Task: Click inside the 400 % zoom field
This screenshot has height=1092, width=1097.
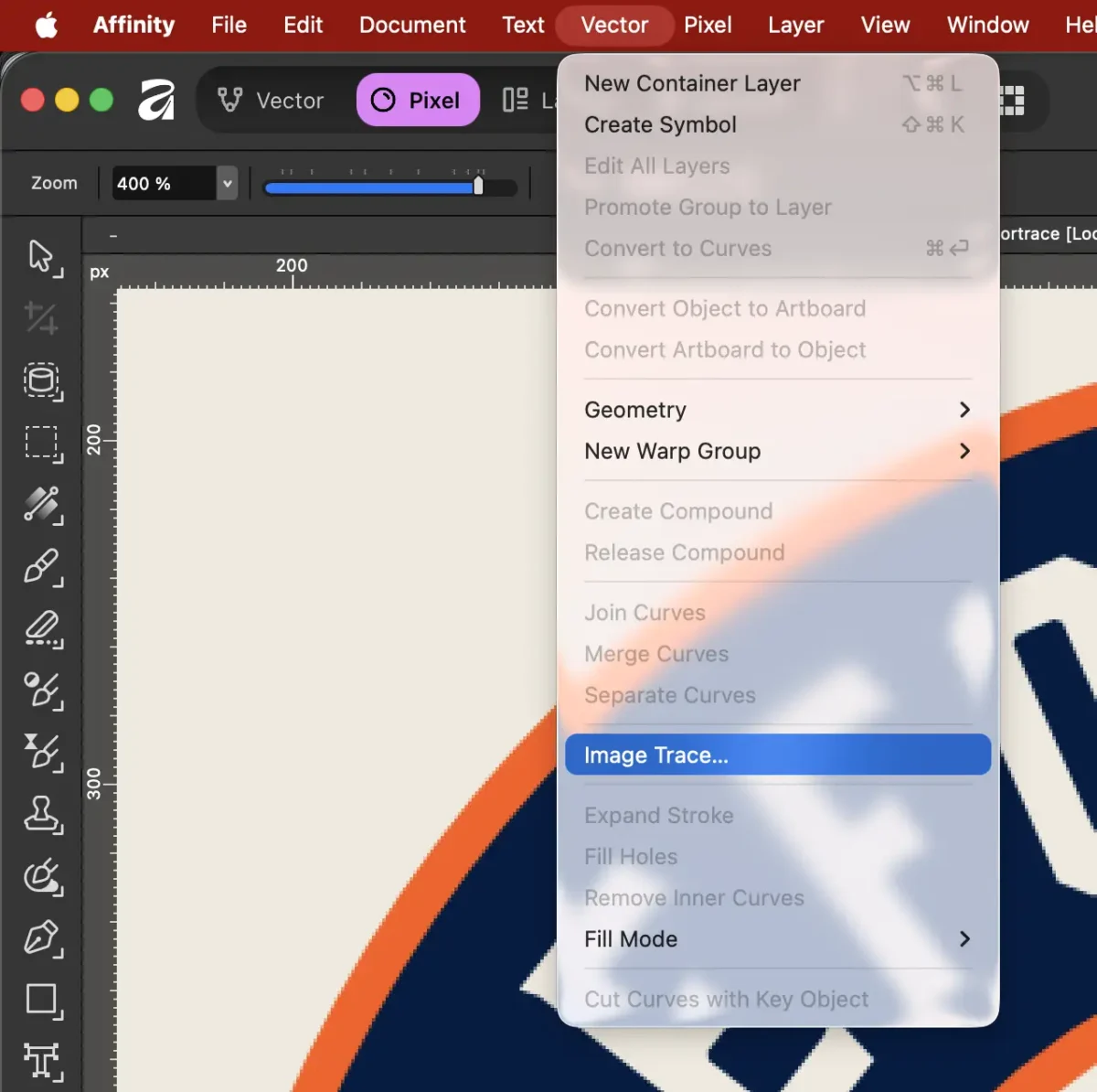Action: tap(165, 183)
